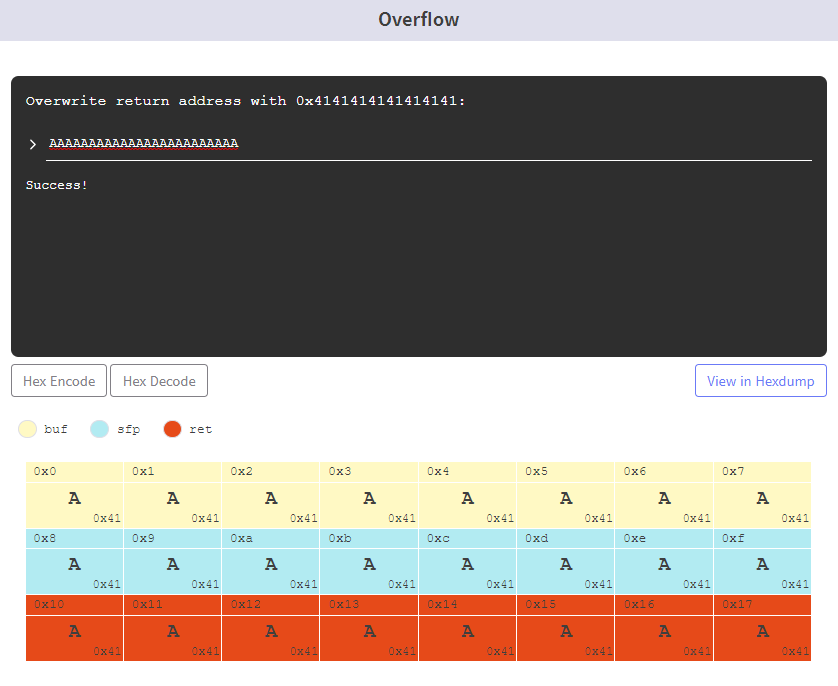Open View in Hexdump

[761, 380]
